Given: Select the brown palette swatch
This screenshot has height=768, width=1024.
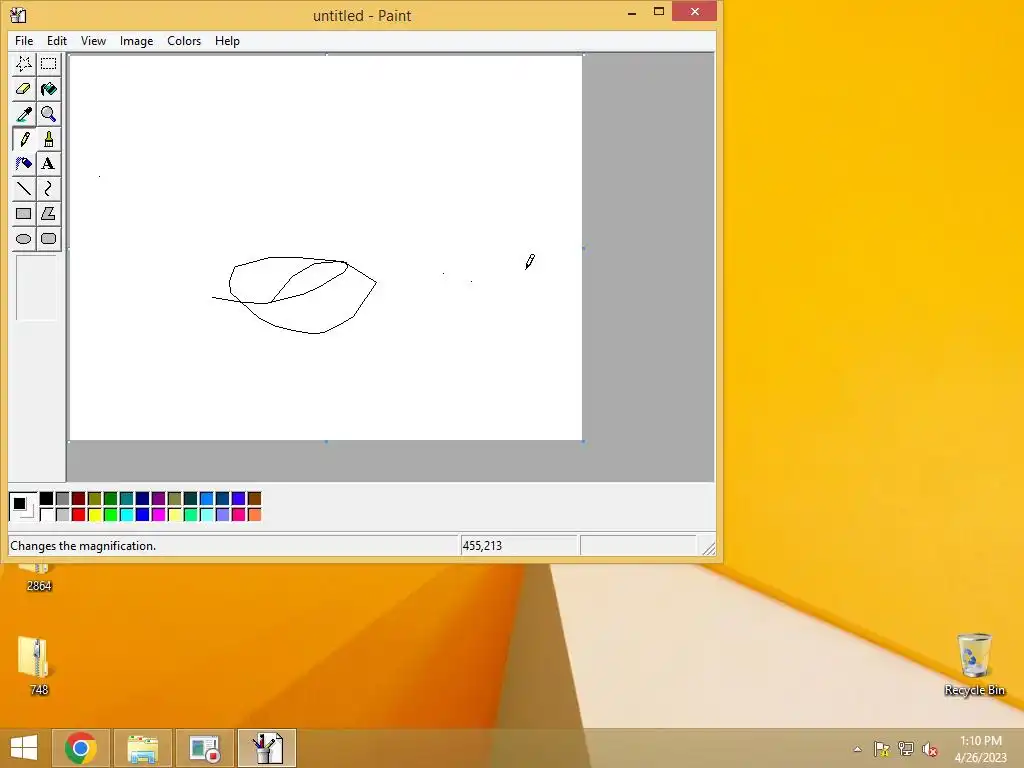Looking at the screenshot, I should click(x=255, y=499).
